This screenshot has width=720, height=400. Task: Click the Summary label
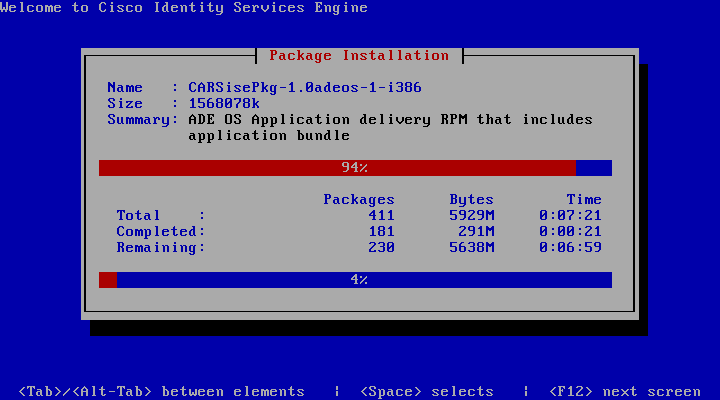143,119
